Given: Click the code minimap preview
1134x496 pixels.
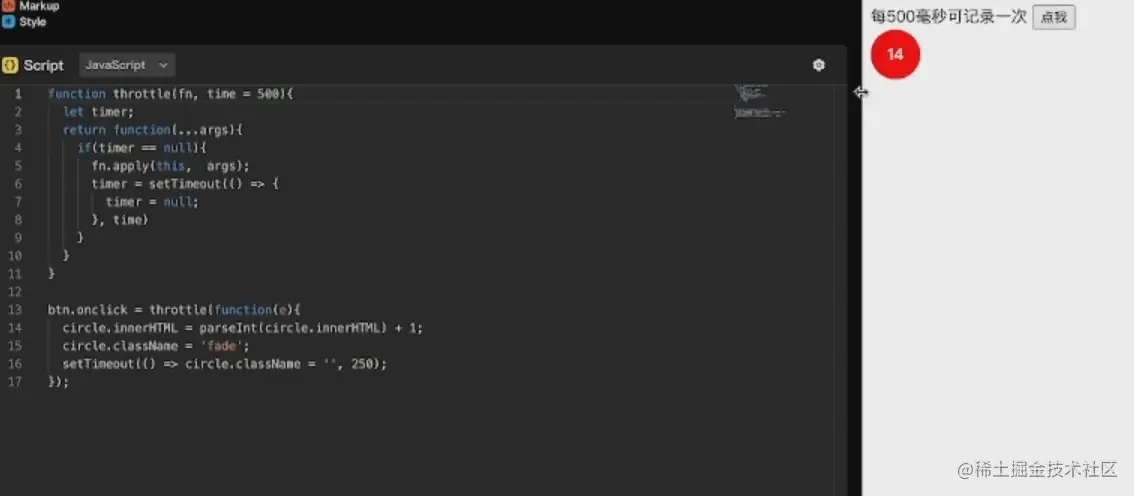Looking at the screenshot, I should coord(760,102).
